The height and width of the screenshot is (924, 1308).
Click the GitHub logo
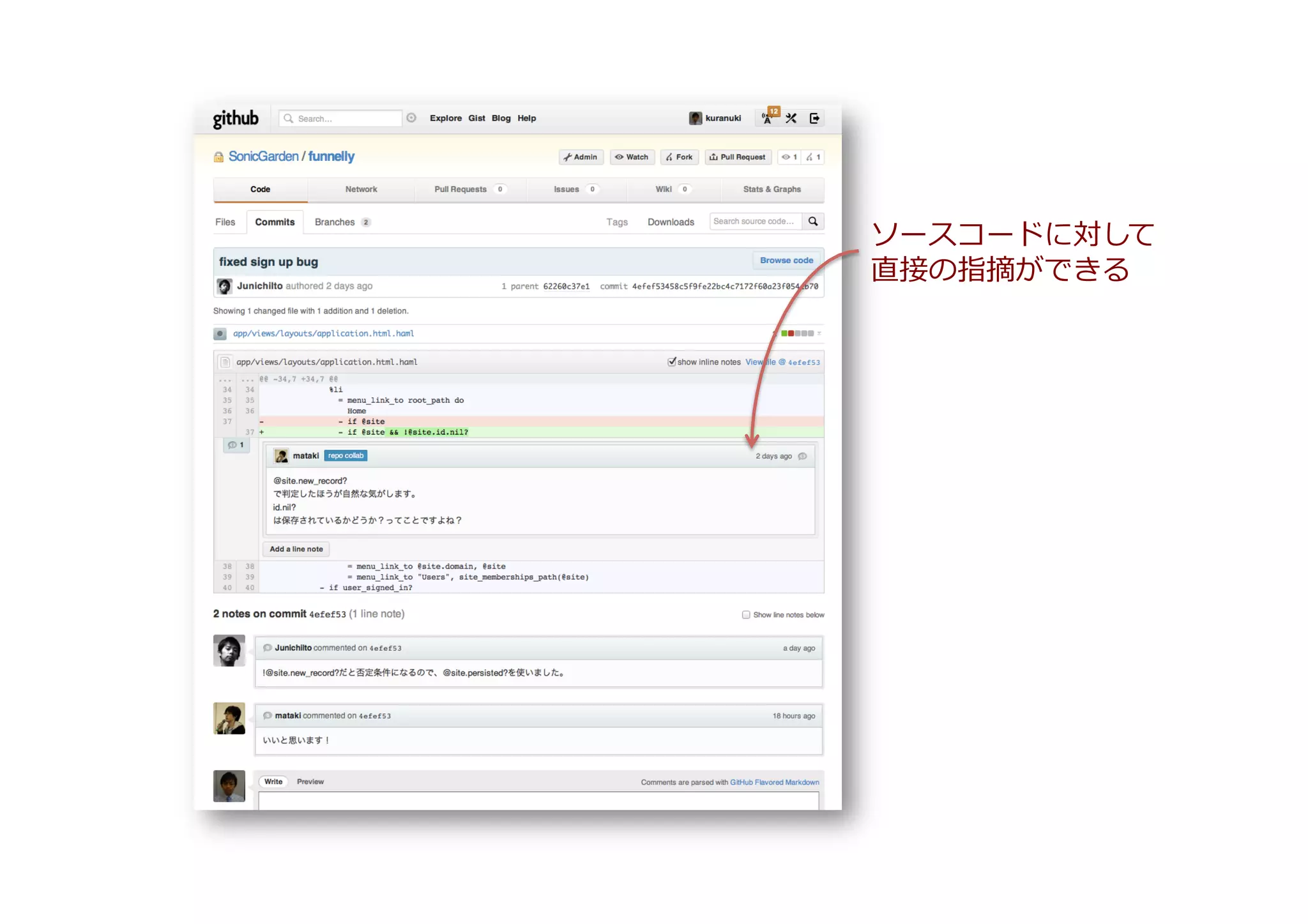pyautogui.click(x=235, y=119)
